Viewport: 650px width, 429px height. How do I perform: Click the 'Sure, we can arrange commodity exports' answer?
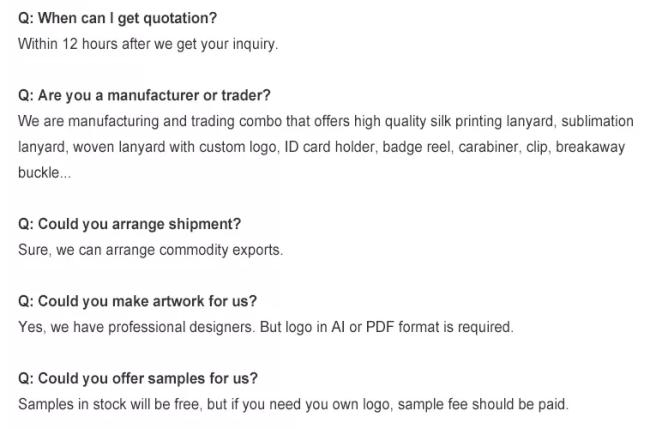[150, 250]
